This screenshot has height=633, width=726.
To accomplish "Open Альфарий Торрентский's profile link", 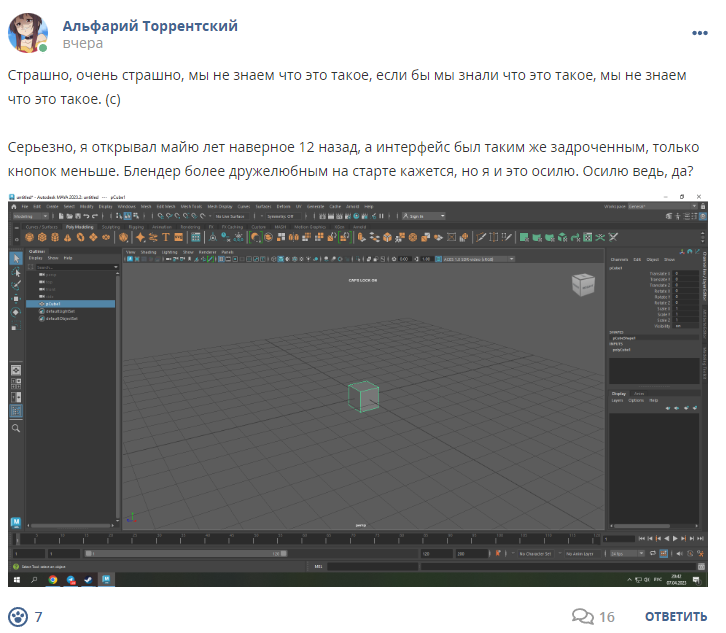I will pos(150,26).
